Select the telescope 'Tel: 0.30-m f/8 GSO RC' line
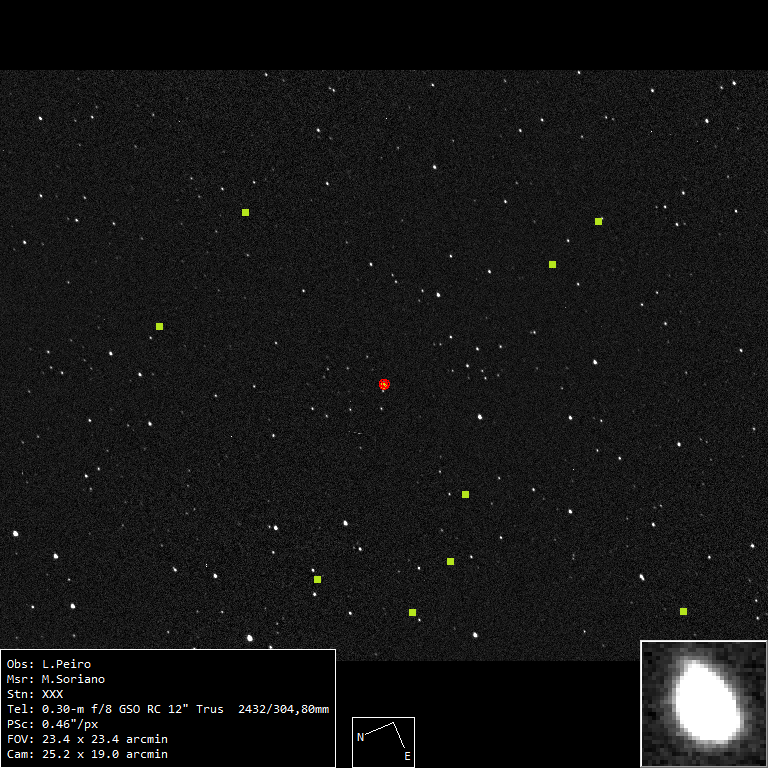This screenshot has height=768, width=768. pos(167,709)
